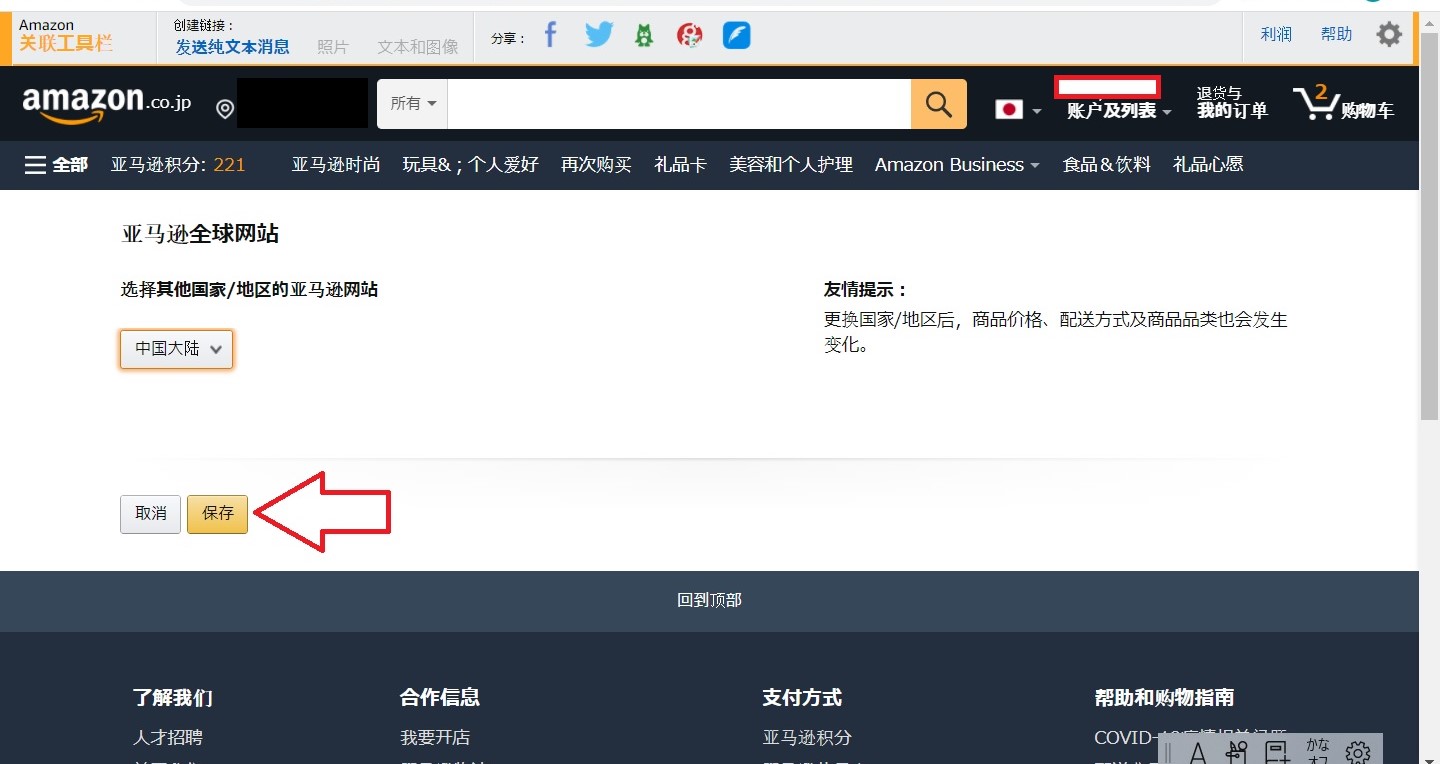Click the orange search magnifier button

[x=938, y=104]
